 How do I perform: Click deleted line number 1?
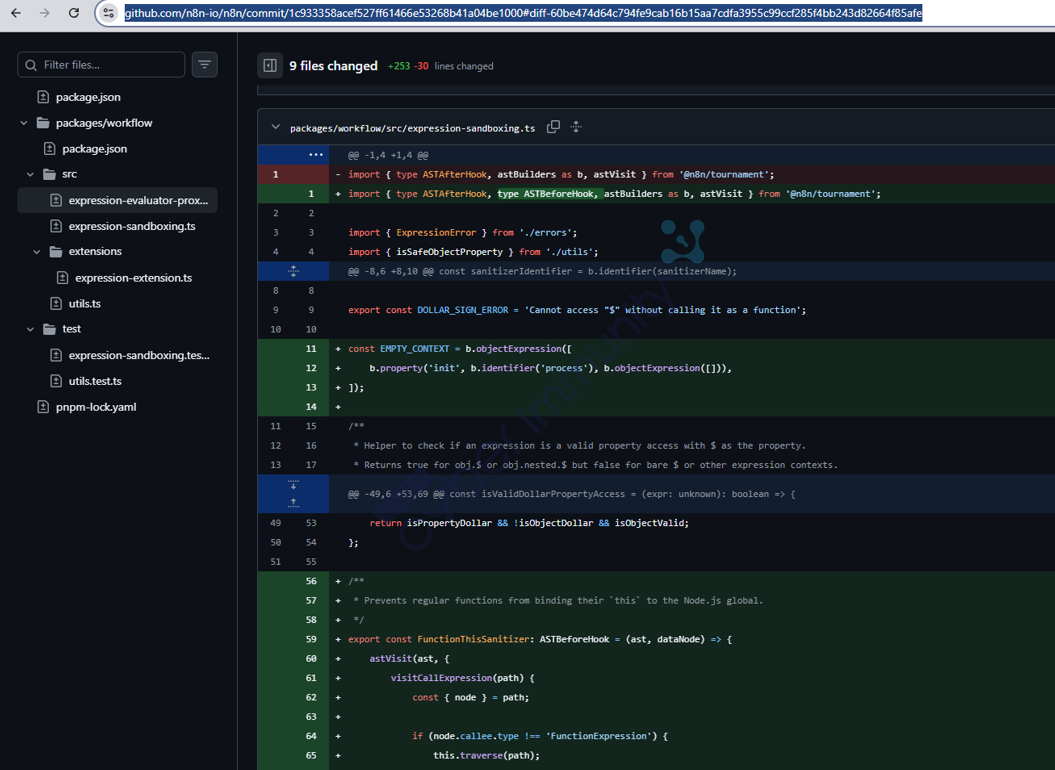[275, 174]
